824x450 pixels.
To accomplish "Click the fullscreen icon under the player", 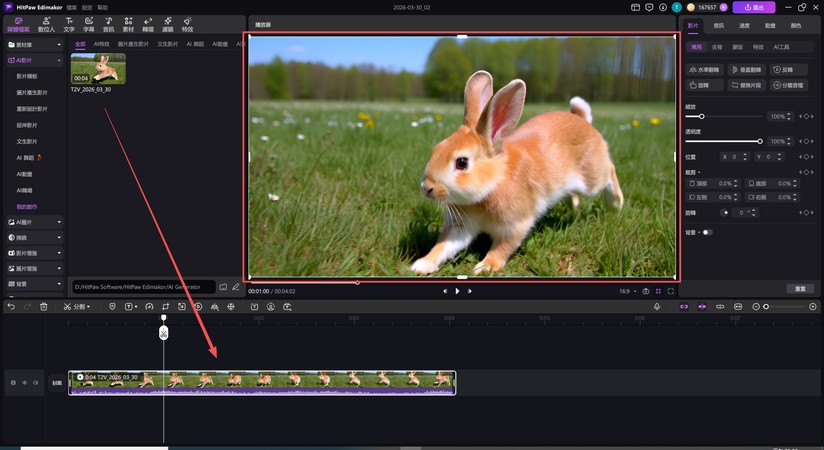I will coord(671,291).
